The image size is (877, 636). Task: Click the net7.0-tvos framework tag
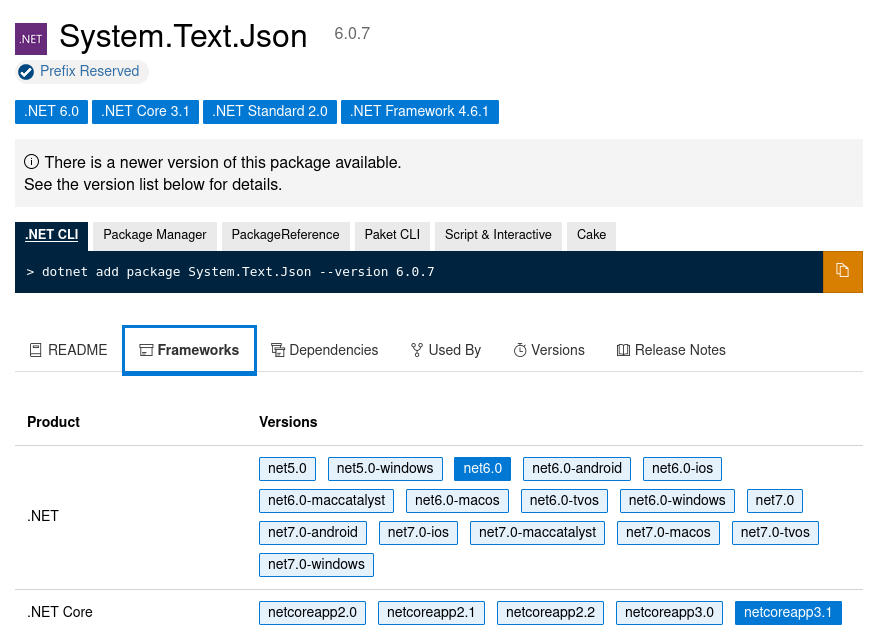[775, 533]
